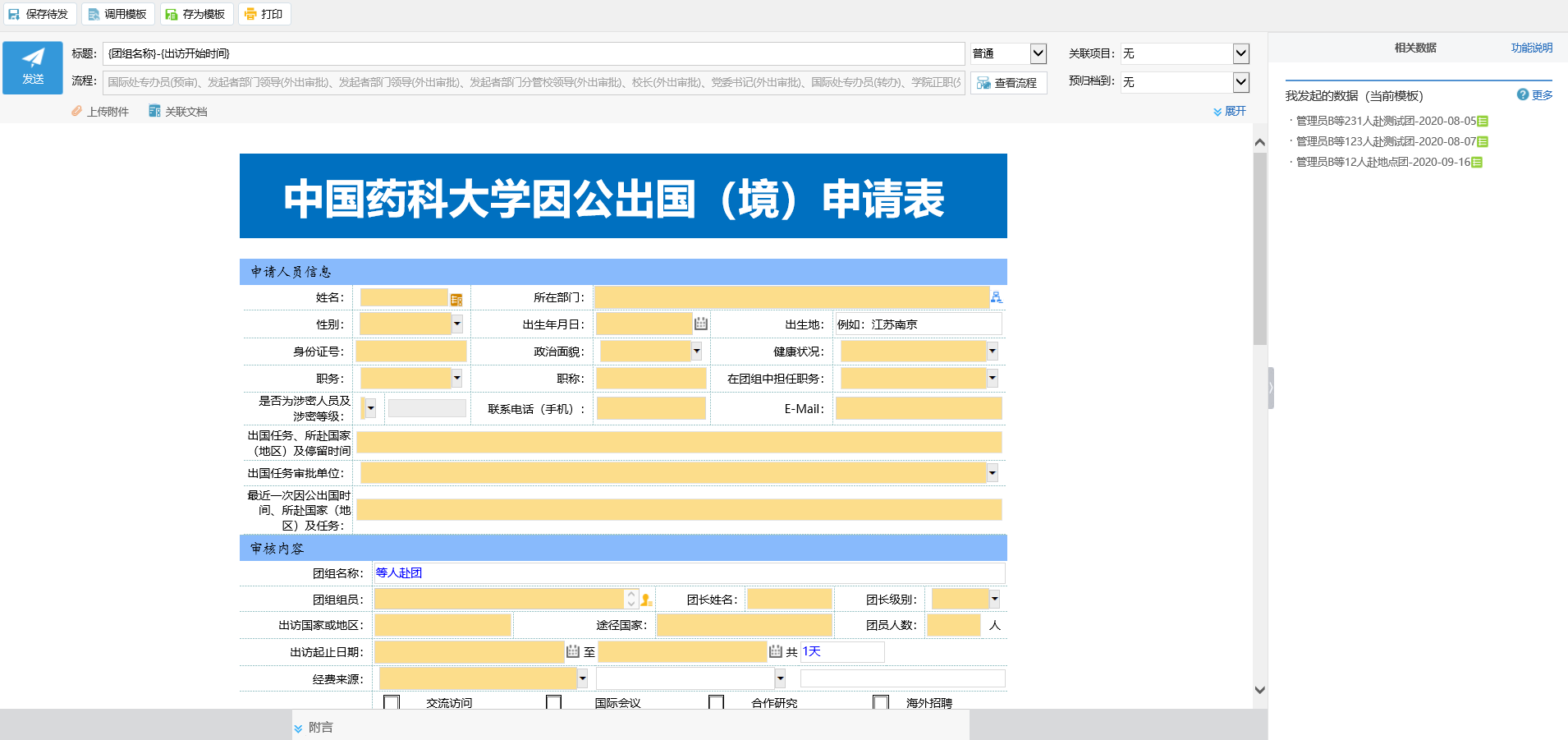Open the 出国任务审批单位 dropdown
The width and height of the screenshot is (1568, 740).
point(993,473)
